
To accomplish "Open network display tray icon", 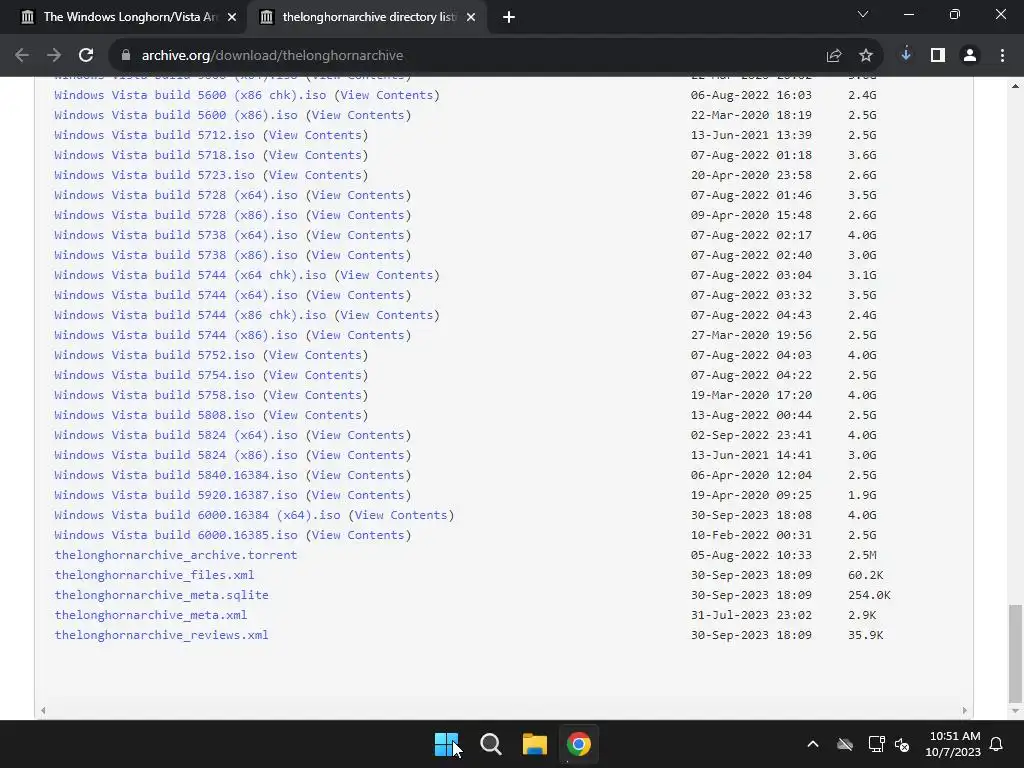I will click(876, 744).
